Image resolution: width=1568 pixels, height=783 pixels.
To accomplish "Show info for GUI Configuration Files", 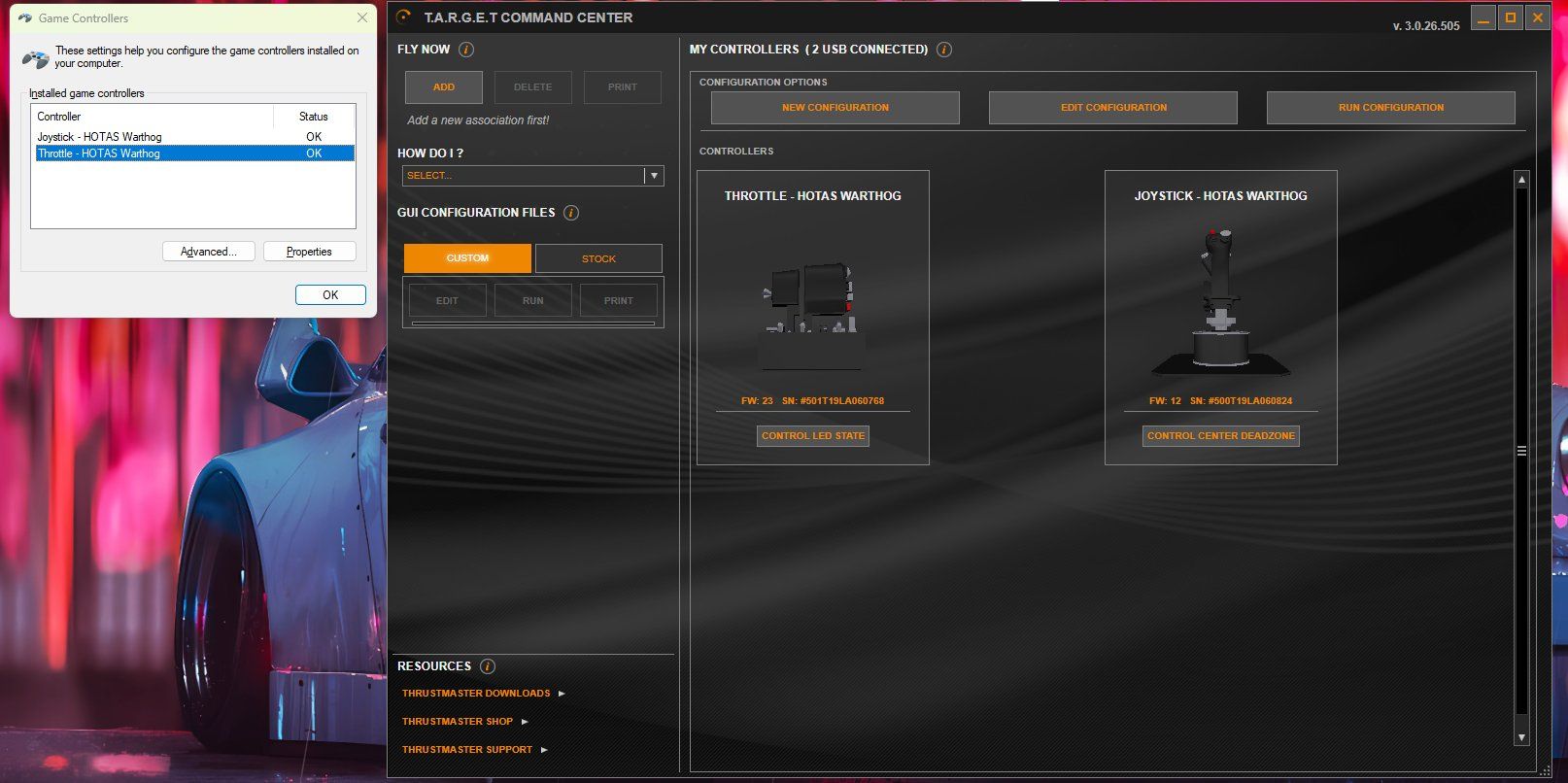I will point(571,213).
